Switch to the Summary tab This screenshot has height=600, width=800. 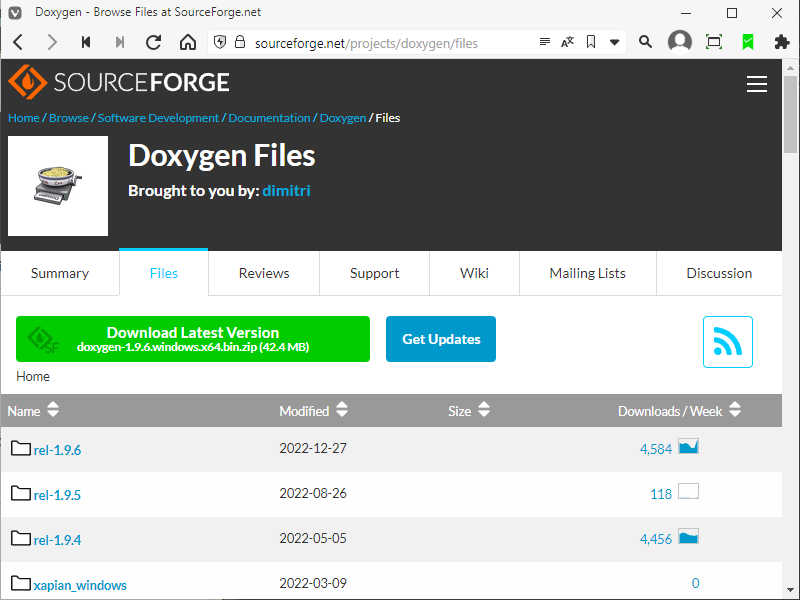point(60,273)
